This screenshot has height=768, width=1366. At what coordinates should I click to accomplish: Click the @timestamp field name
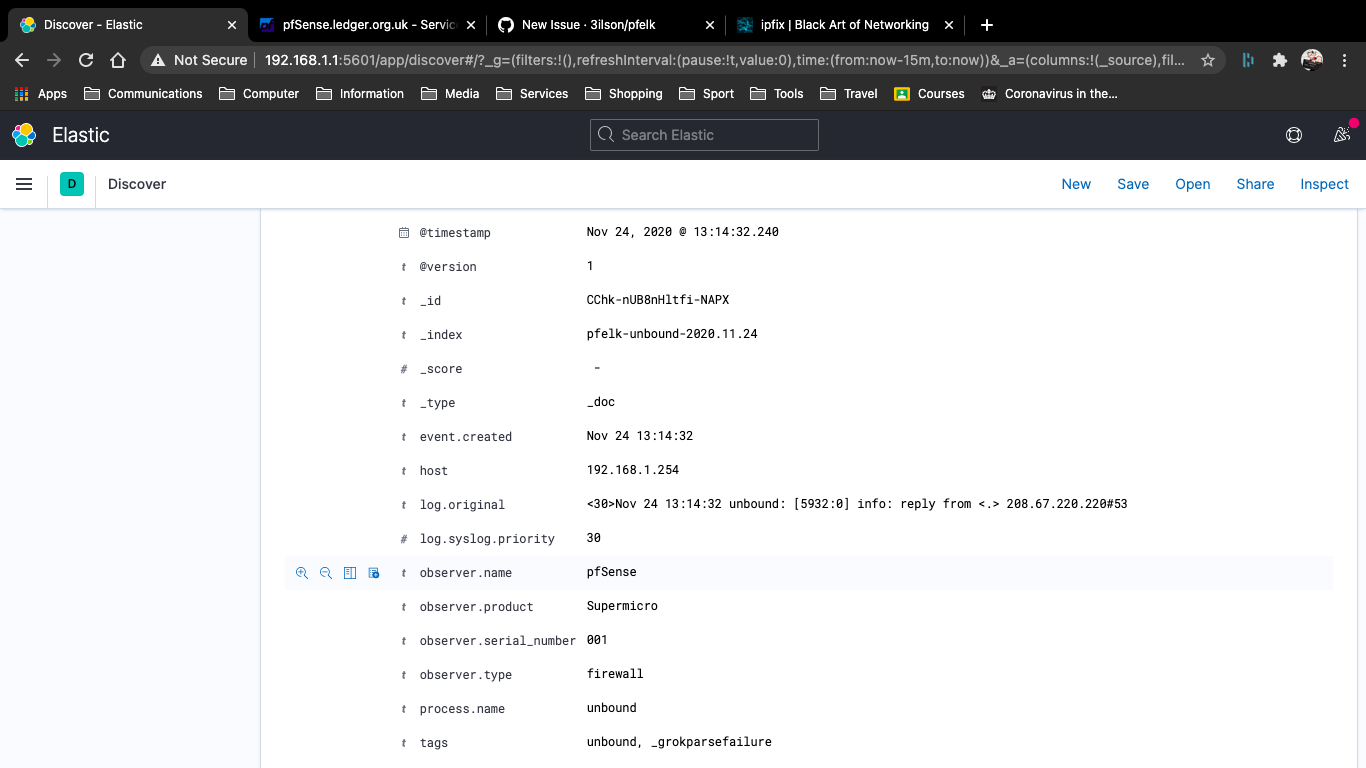(455, 233)
